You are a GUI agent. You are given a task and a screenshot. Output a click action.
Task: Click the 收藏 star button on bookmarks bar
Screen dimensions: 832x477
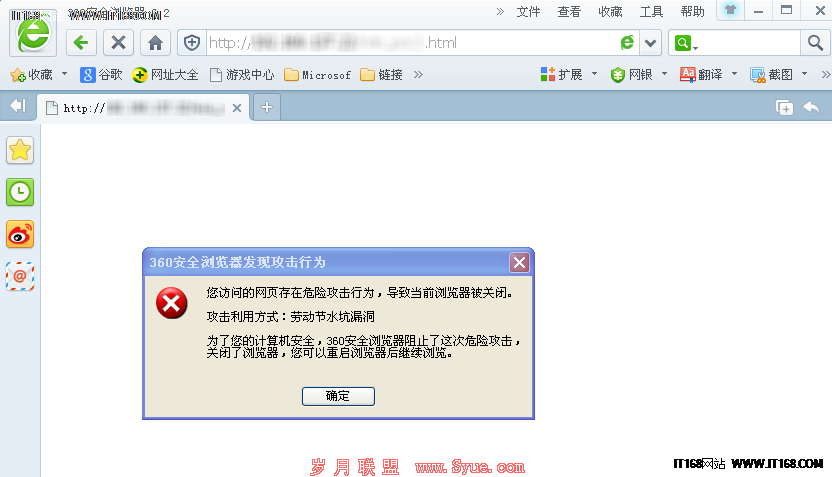pos(32,75)
